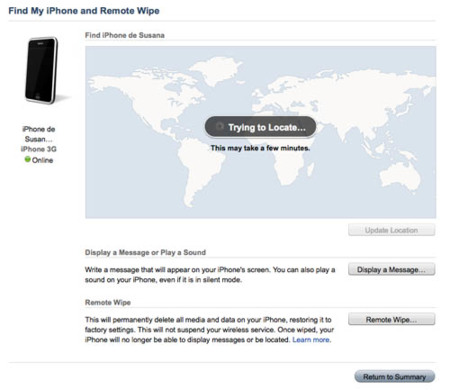Click the Online status text
Viewport: 450px width, 390px height.
click(x=42, y=160)
